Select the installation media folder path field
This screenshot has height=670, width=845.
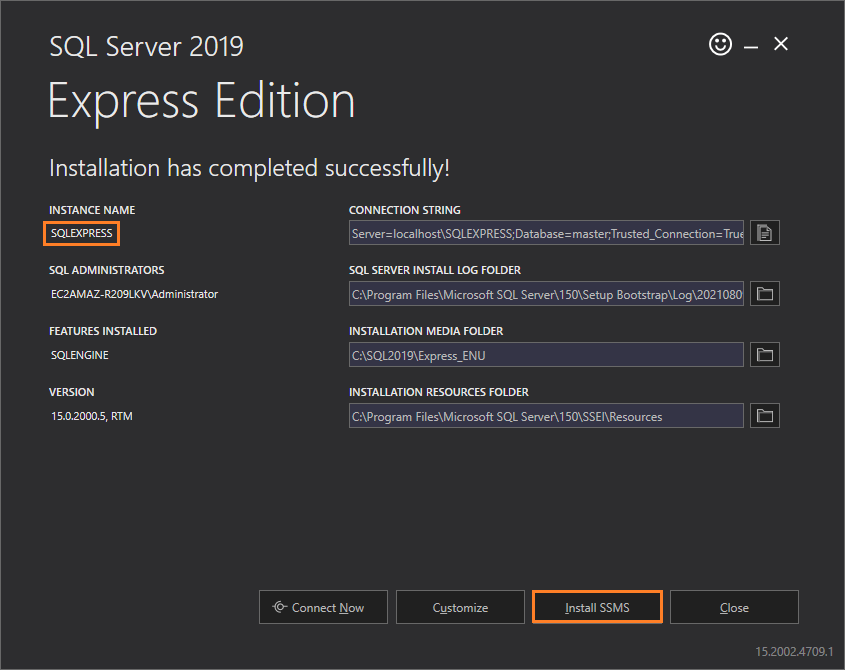[x=545, y=354]
